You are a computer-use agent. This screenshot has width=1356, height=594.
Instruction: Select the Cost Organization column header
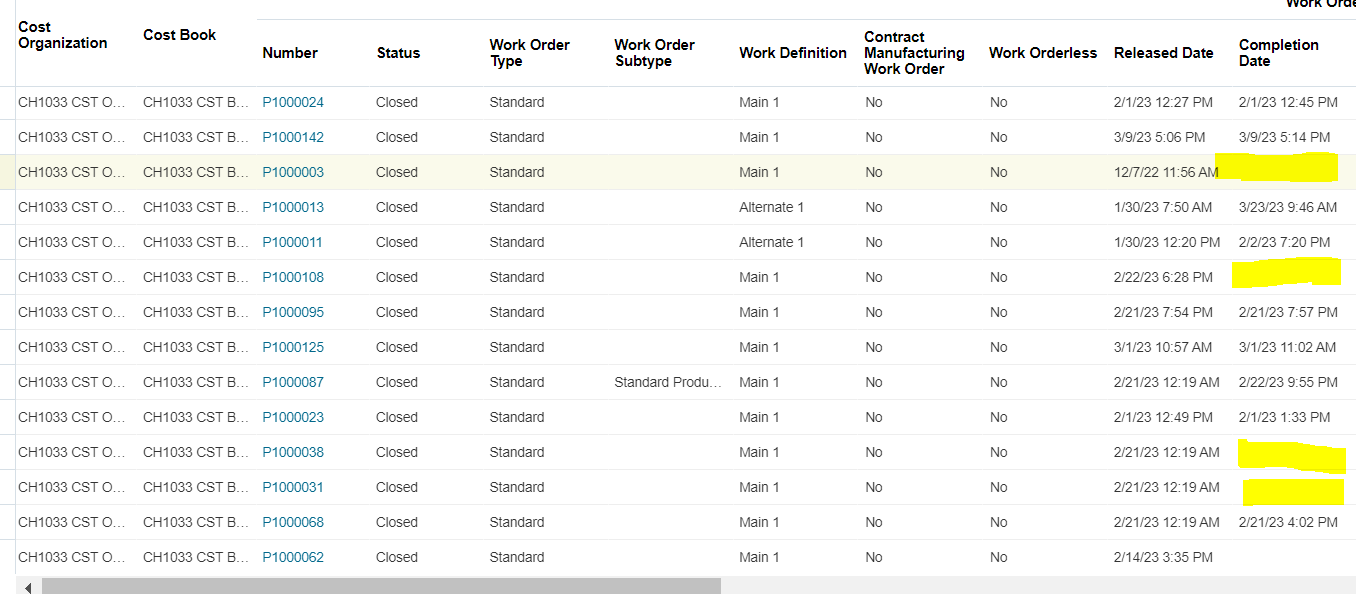(62, 36)
